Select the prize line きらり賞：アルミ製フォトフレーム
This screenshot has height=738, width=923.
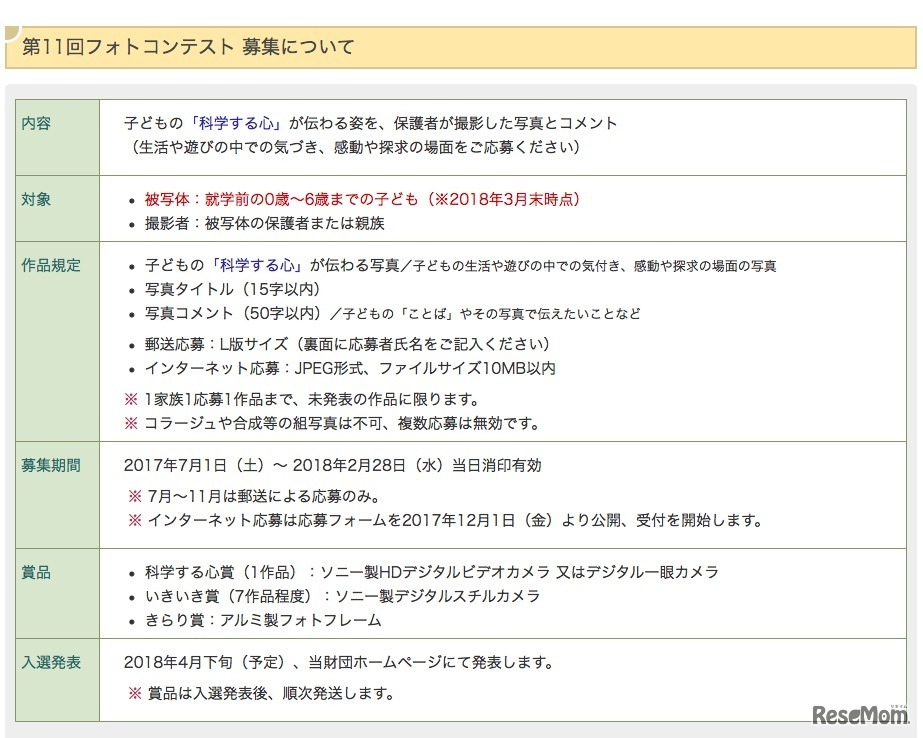[263, 620]
